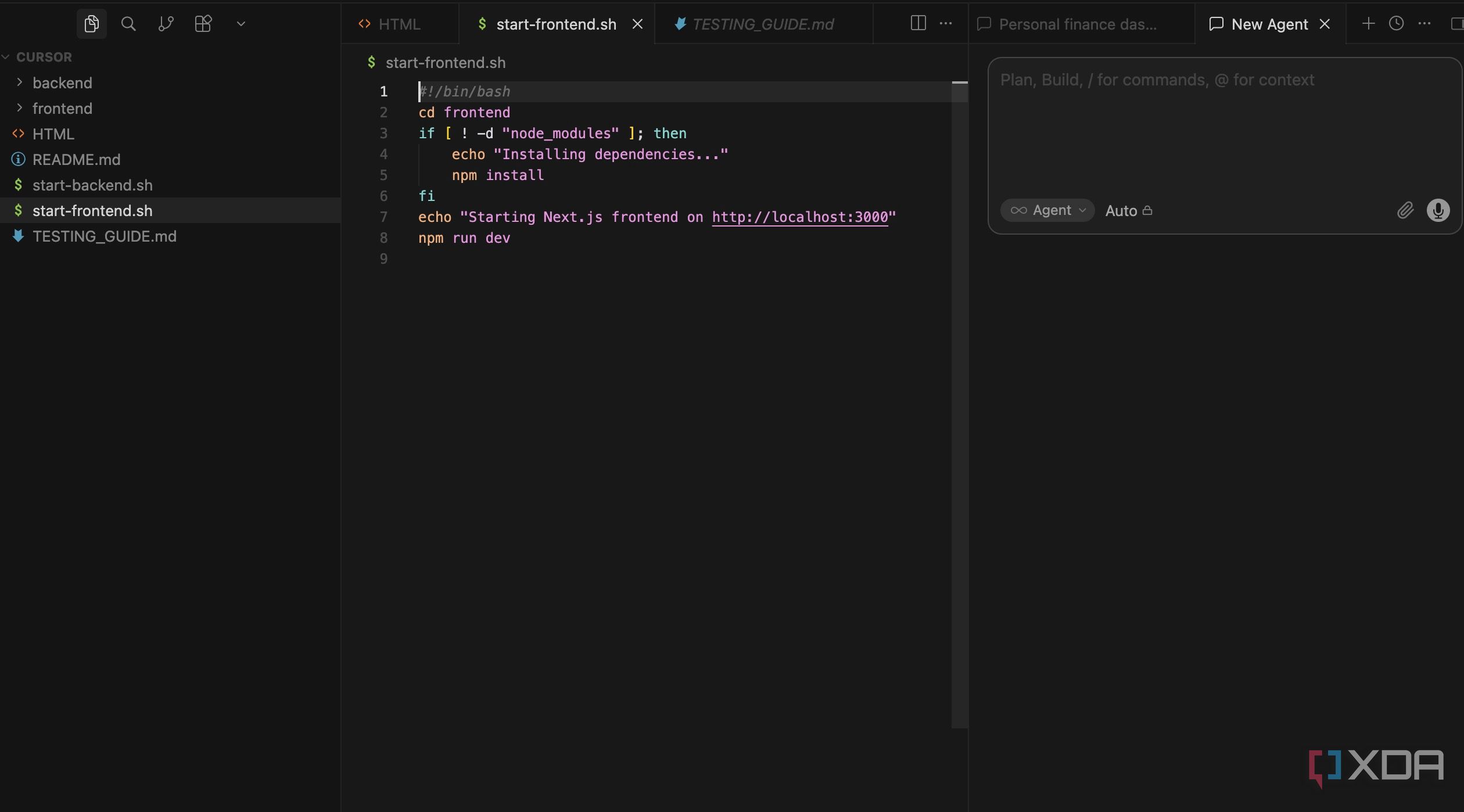Close the New Agent chat tab

point(1325,24)
